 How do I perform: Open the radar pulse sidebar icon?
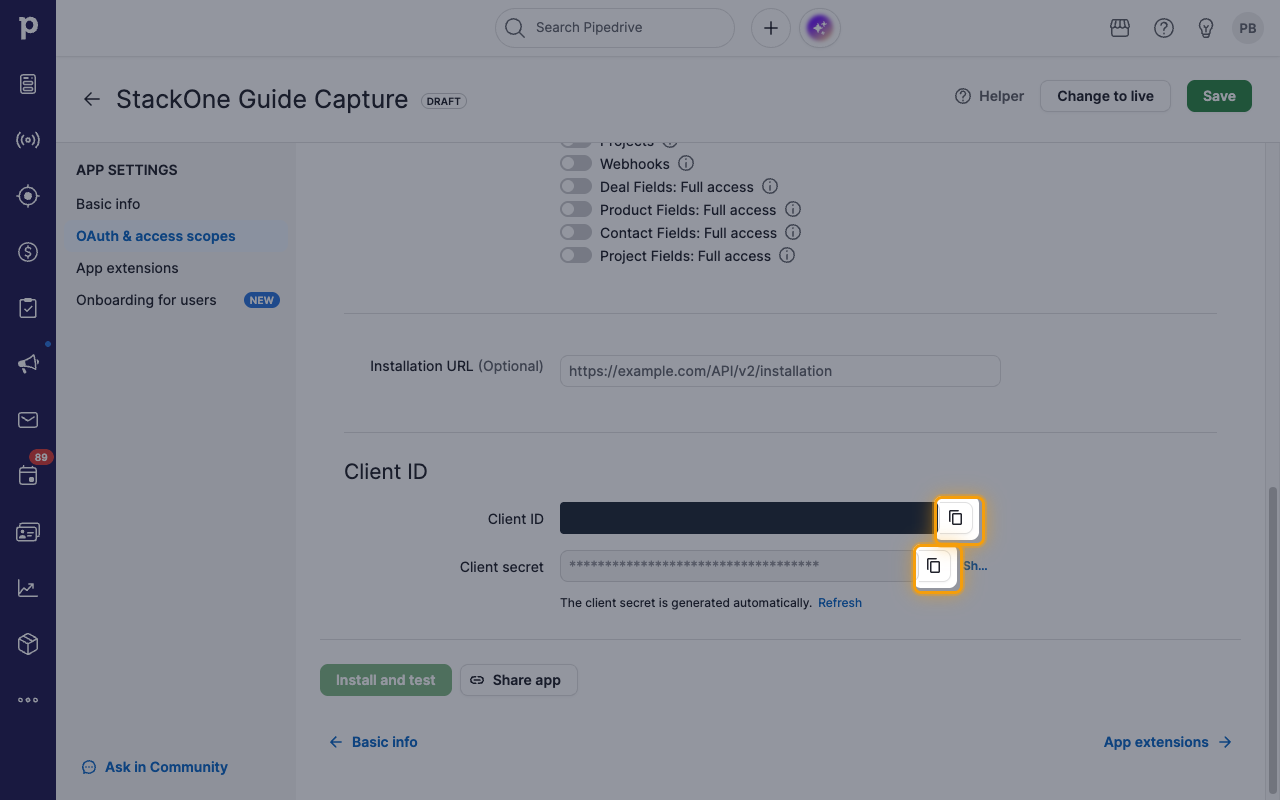(x=28, y=140)
